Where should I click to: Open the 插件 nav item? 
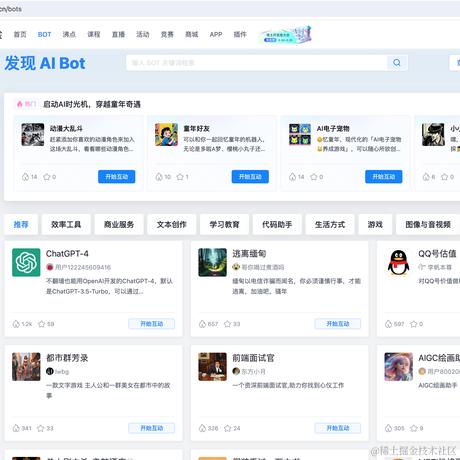point(240,34)
